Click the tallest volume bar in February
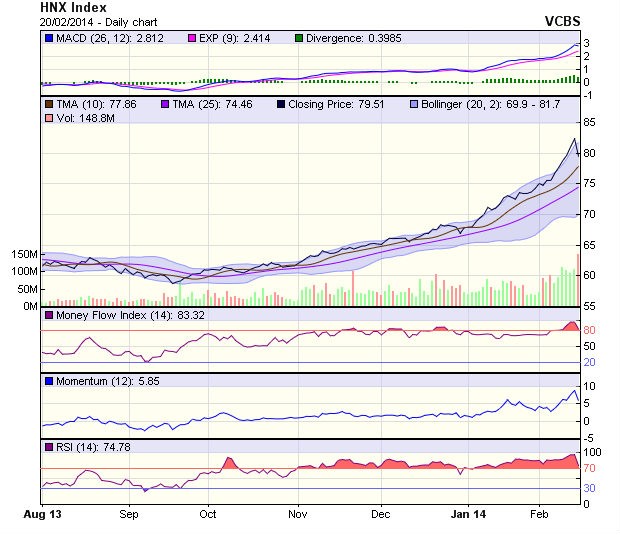 577,280
